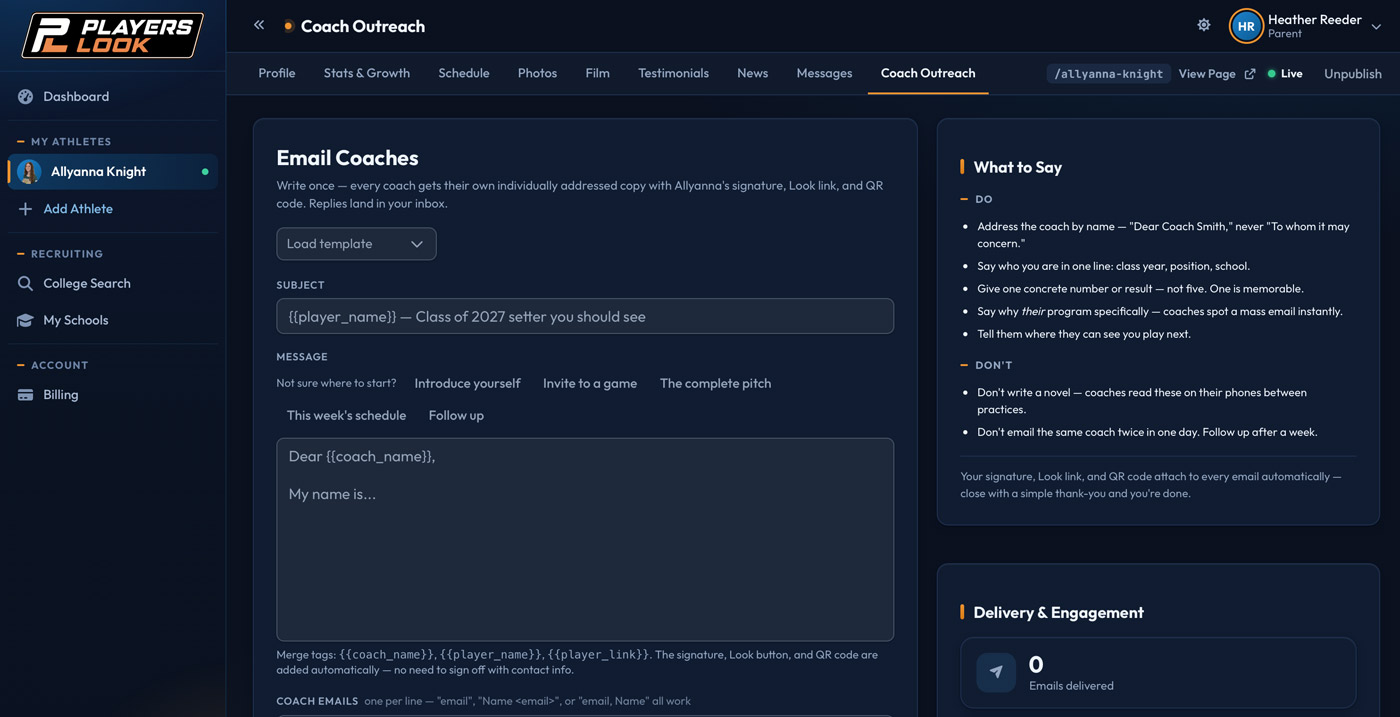Click the College Search magnifier icon
The image size is (1400, 717).
click(x=26, y=284)
